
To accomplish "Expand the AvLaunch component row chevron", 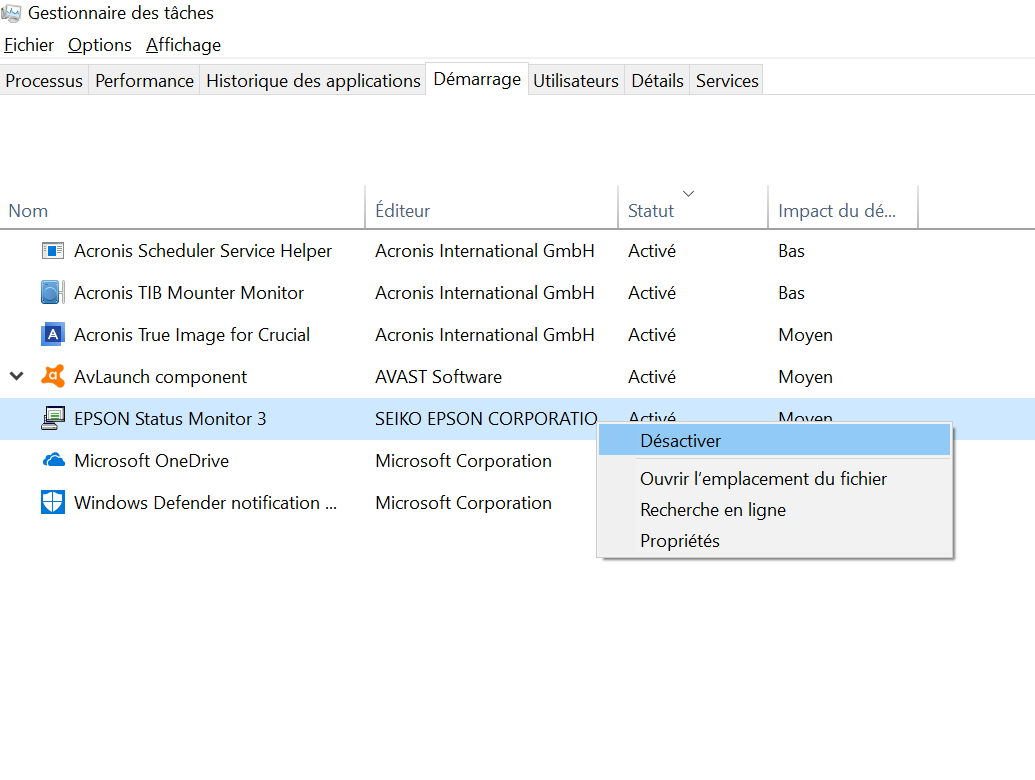I will tap(16, 377).
